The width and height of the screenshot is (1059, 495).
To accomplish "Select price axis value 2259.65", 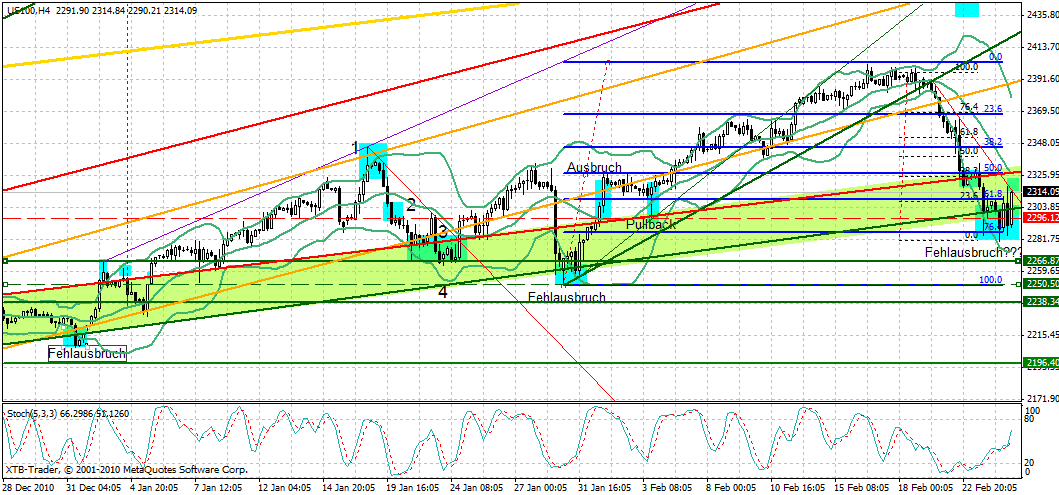I will tap(1041, 270).
